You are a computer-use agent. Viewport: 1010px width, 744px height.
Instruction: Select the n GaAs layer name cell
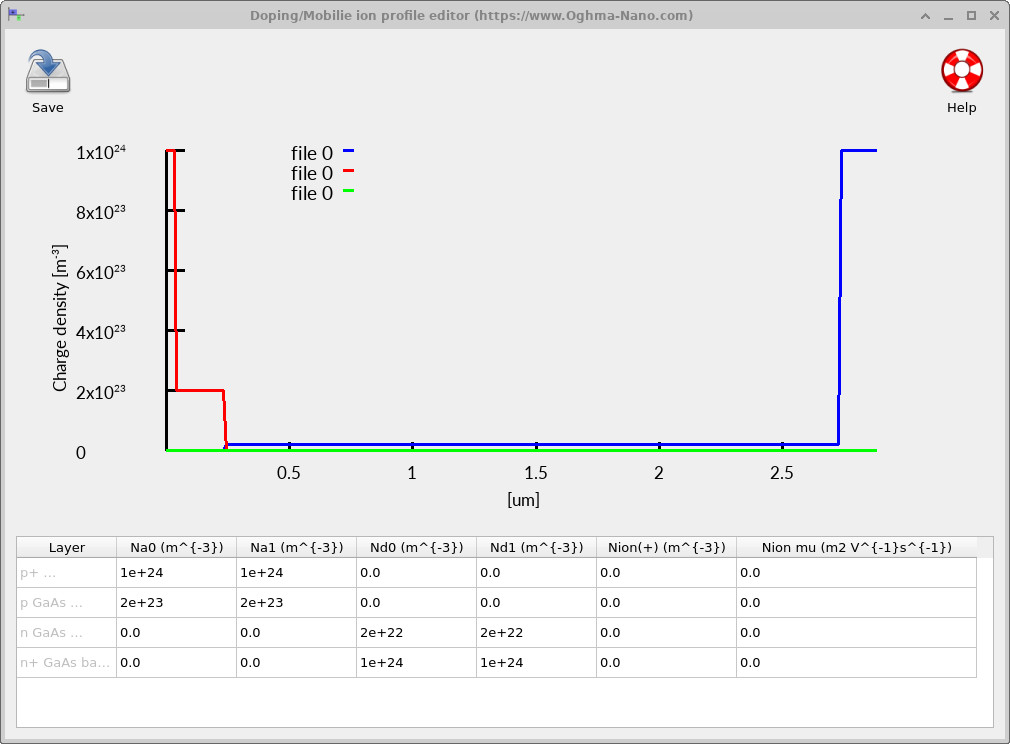66,633
